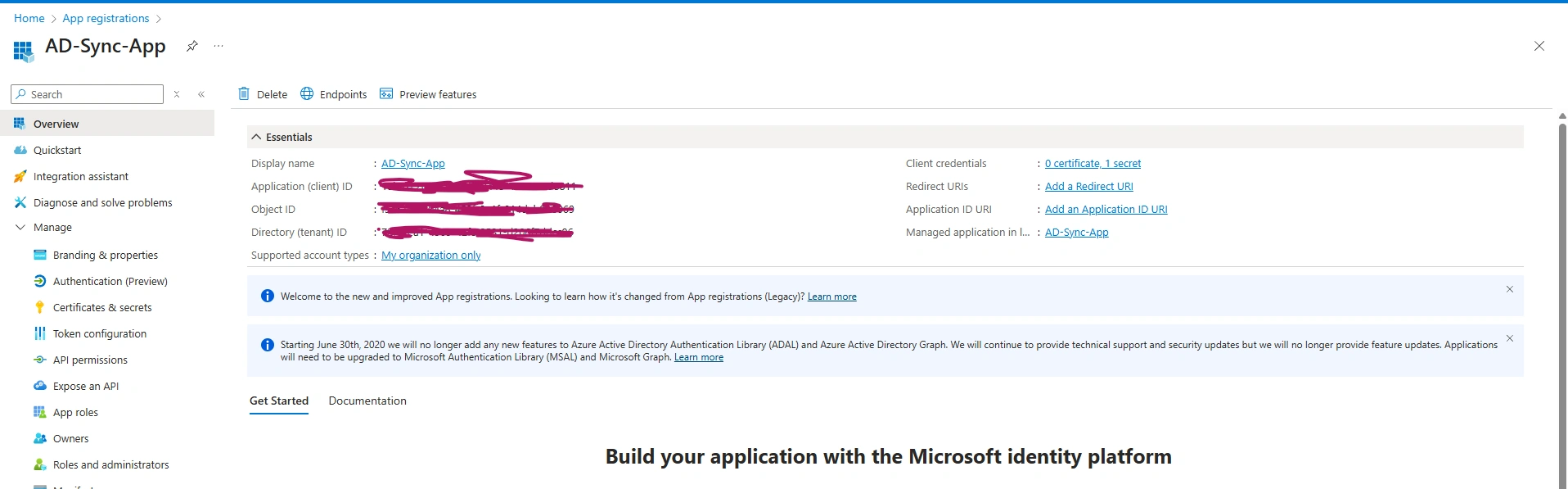Click the Preview features icon

[x=386, y=93]
